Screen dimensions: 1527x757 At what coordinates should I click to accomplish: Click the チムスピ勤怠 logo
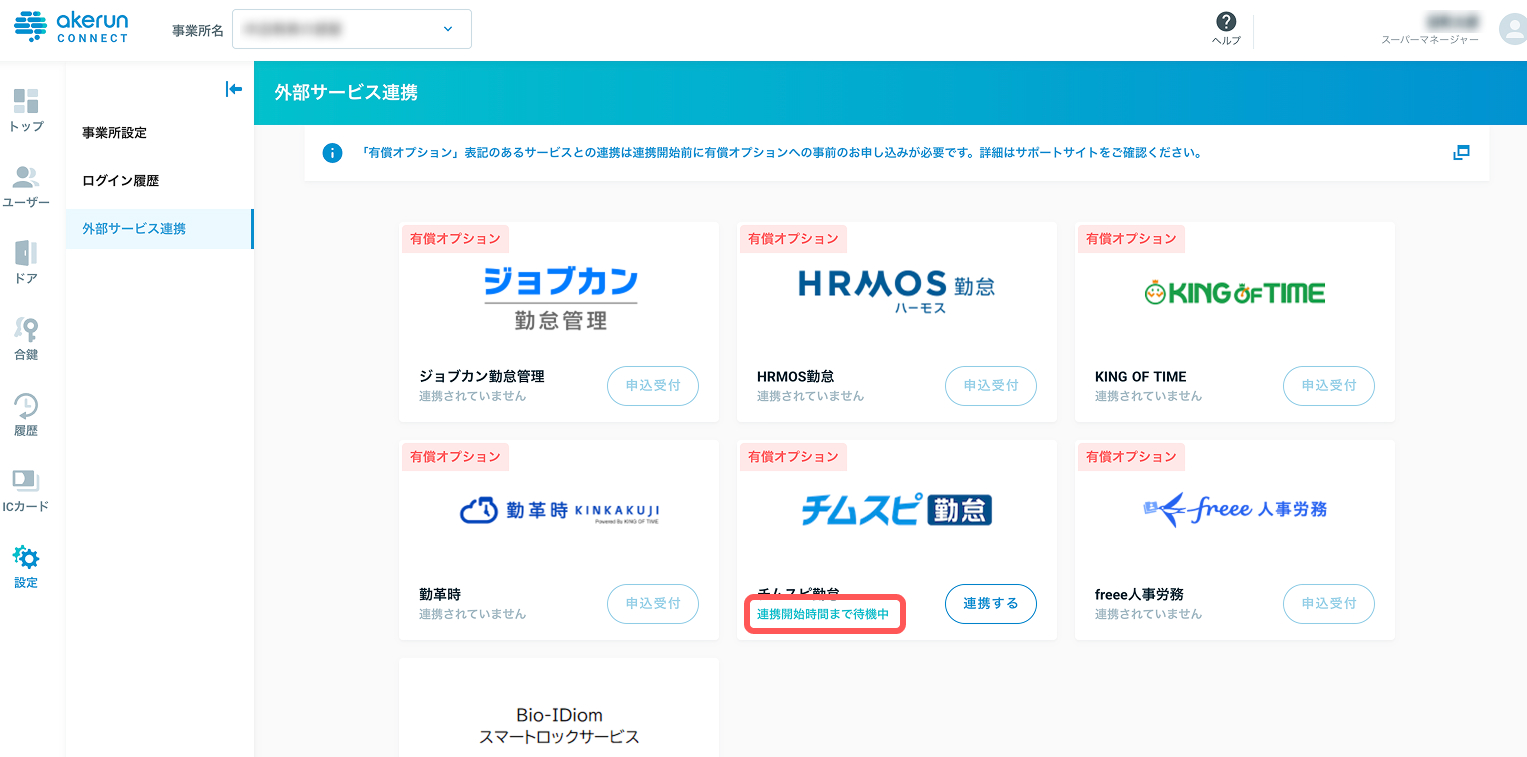click(x=897, y=510)
